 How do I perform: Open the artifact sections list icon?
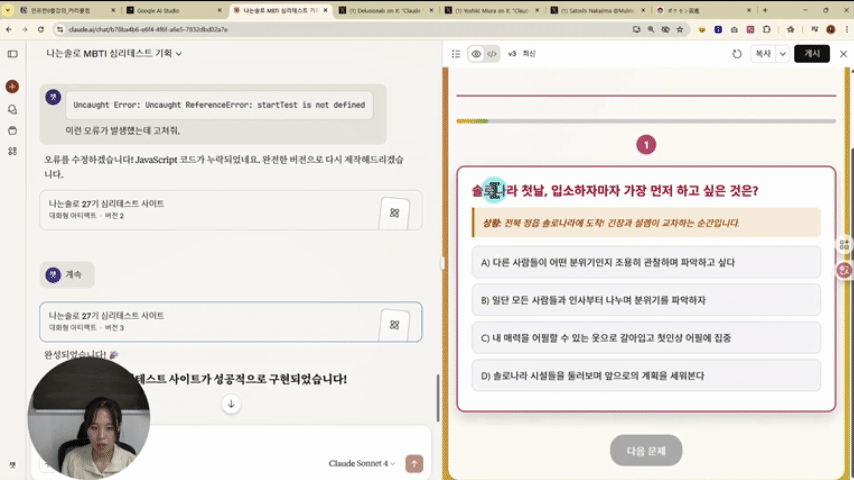tap(456, 54)
